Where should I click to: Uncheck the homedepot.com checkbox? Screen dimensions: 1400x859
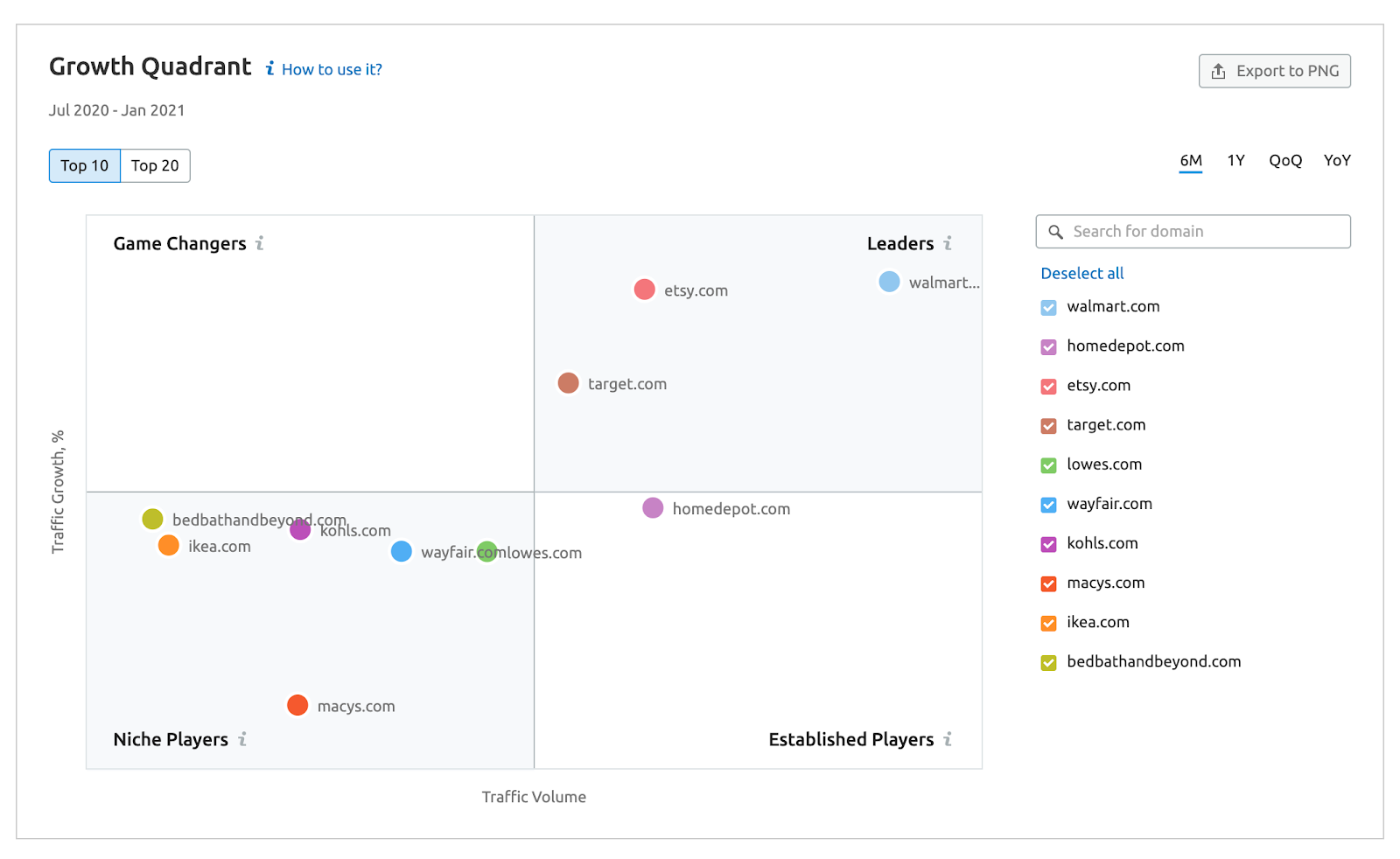pos(1048,347)
